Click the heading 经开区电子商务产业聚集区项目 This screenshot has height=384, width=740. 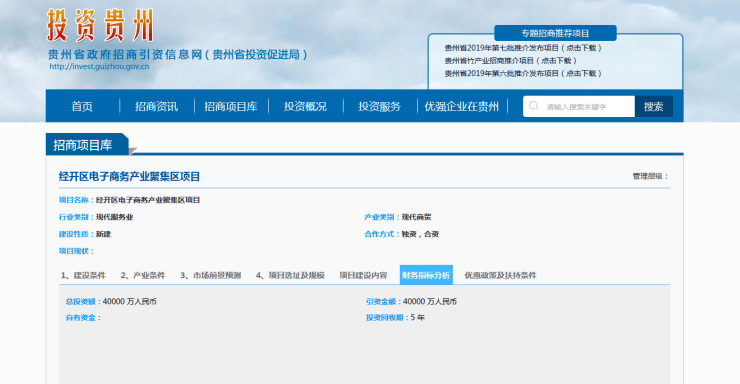[129, 177]
